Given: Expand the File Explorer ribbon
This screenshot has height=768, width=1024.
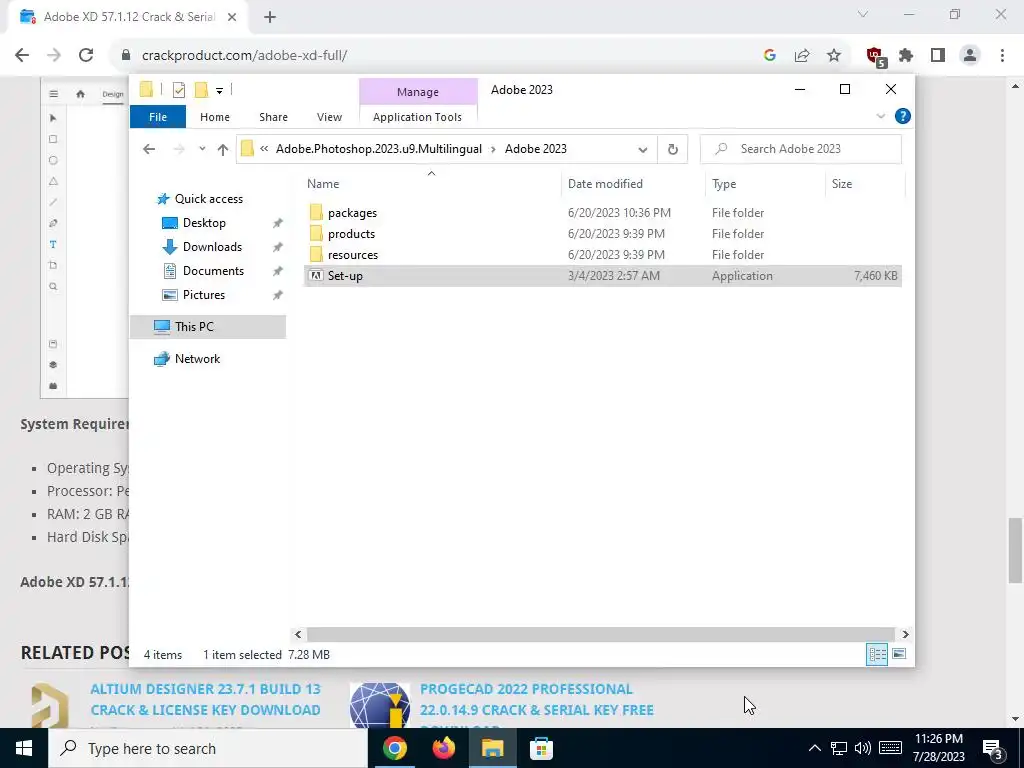Looking at the screenshot, I should pos(880,116).
